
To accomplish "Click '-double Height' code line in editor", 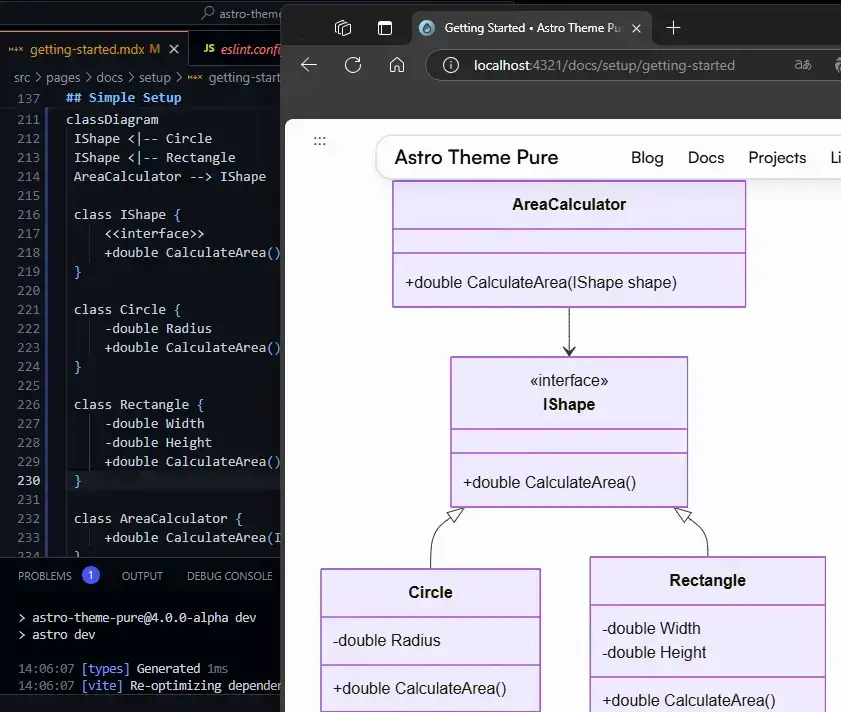I will [158, 443].
